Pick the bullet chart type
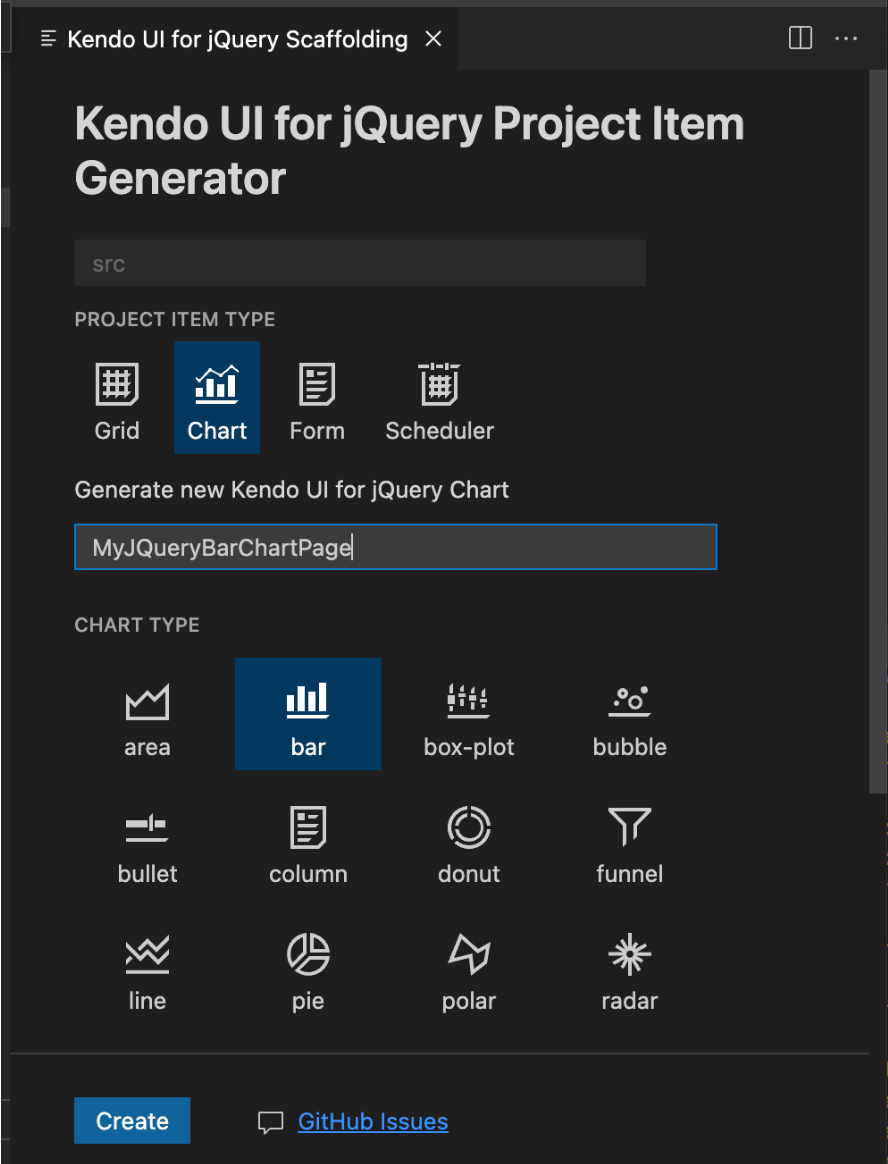This screenshot has width=888, height=1164. point(147,841)
